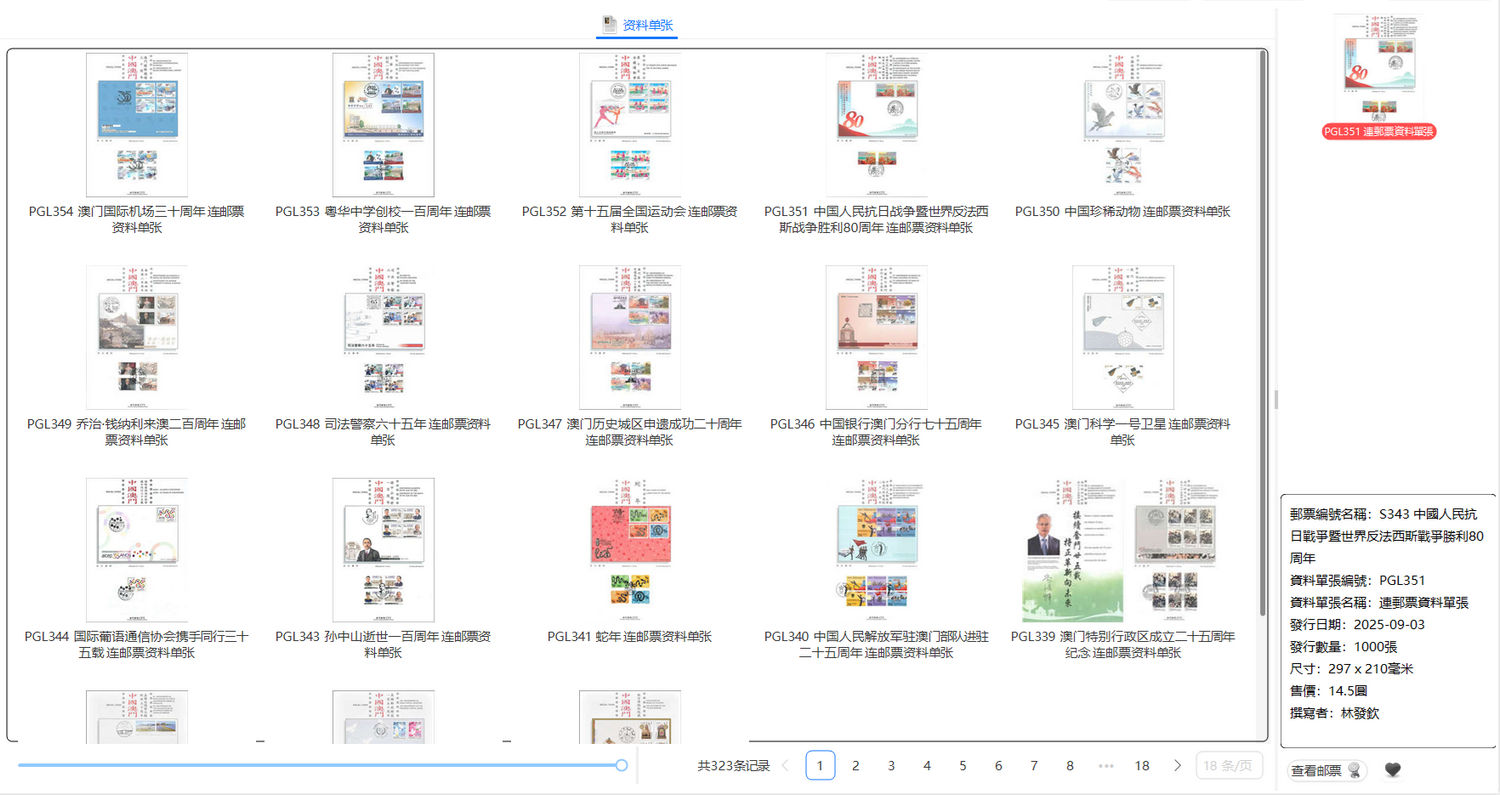Click the 查看邮票 view stamps button
Viewport: 1500px width, 795px height.
click(x=1326, y=770)
